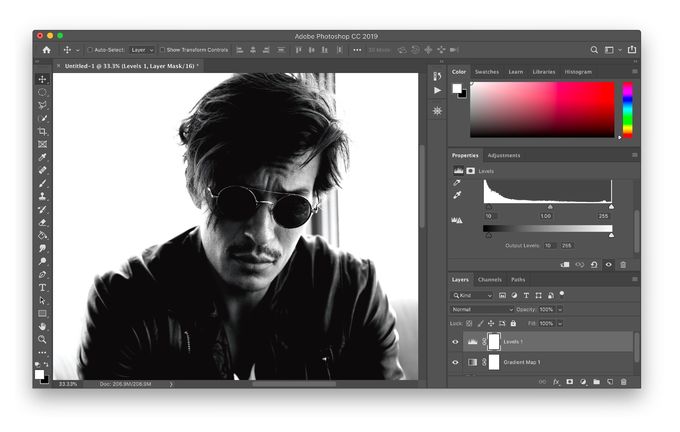Open the Color panel flyout menu

coord(634,72)
